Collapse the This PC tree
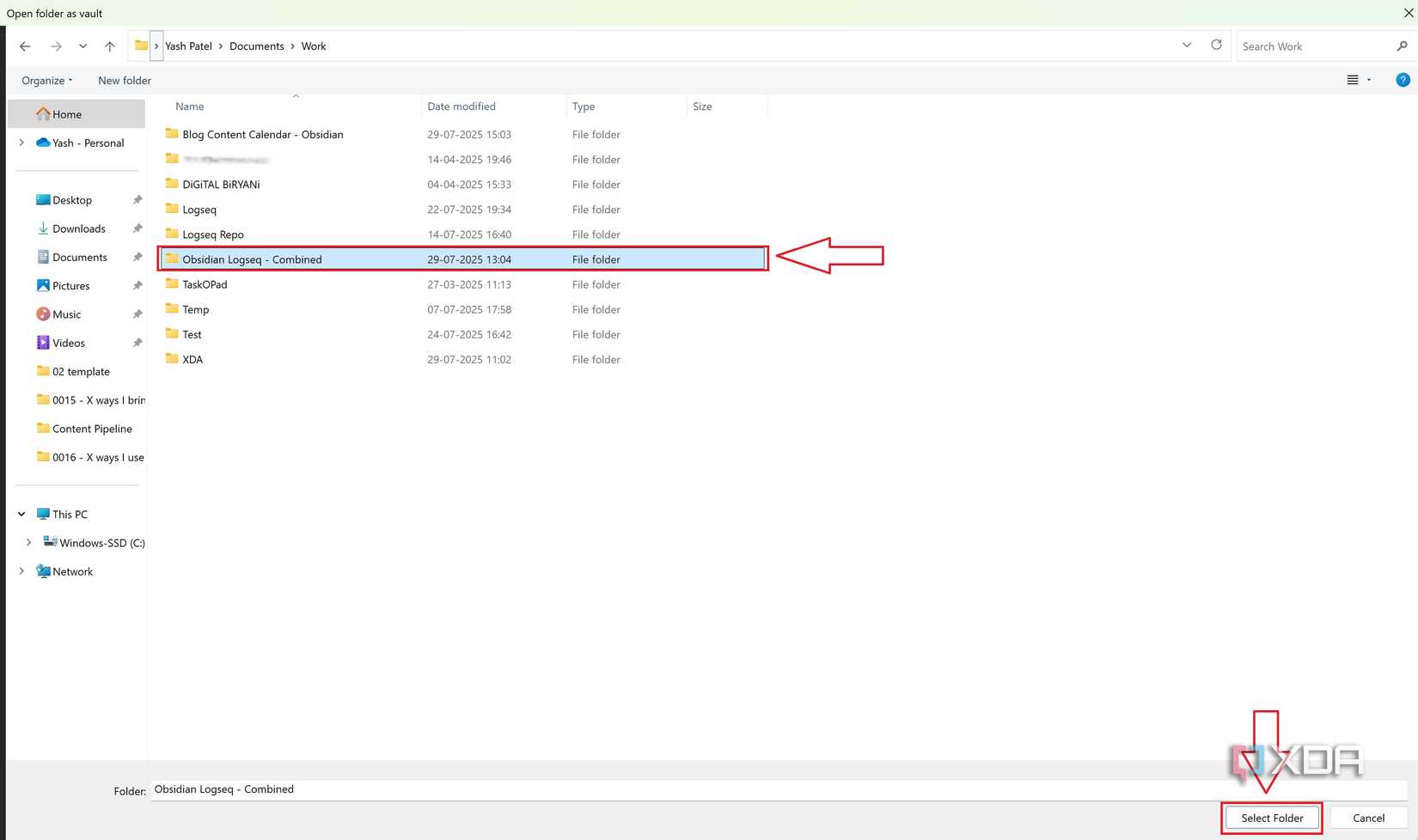Image resolution: width=1418 pixels, height=840 pixels. (21, 514)
